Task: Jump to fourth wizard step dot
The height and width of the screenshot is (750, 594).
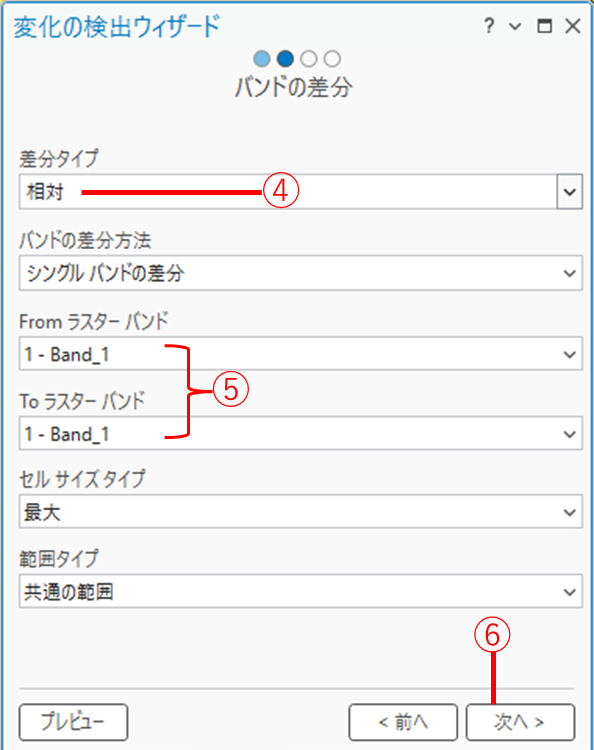Action: [x=332, y=59]
